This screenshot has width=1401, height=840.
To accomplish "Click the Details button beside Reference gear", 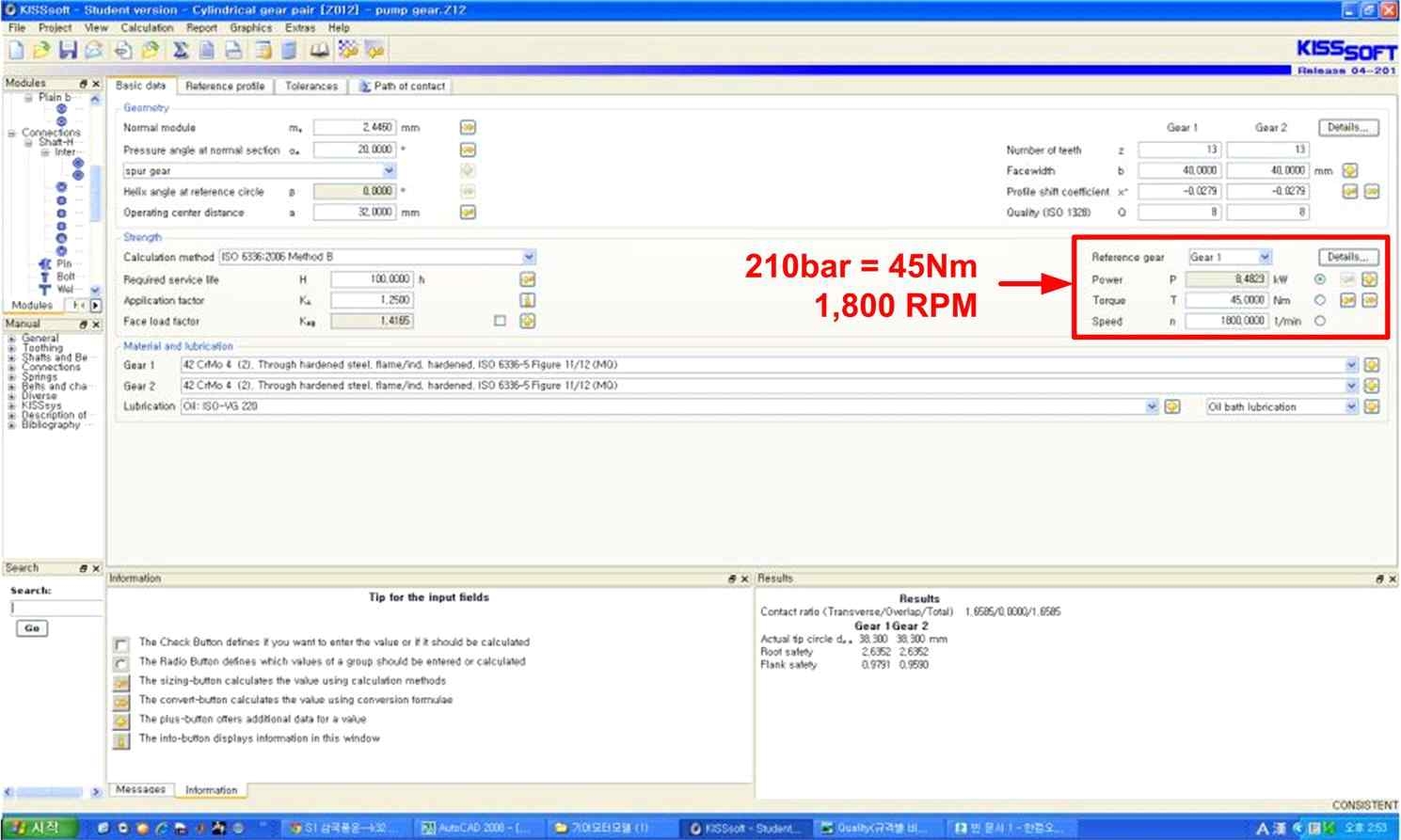I will 1348,257.
